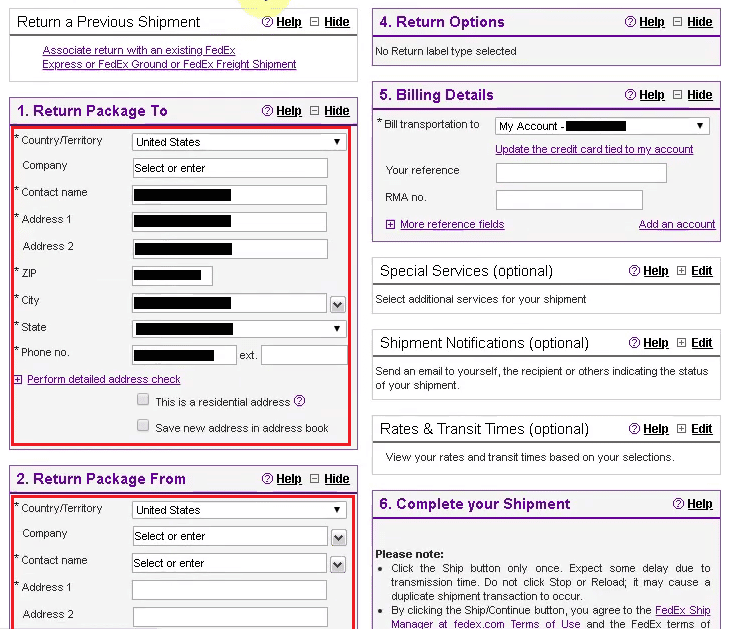733x629 pixels.
Task: Click the minus collapse icon in Billing Details header
Action: point(677,94)
